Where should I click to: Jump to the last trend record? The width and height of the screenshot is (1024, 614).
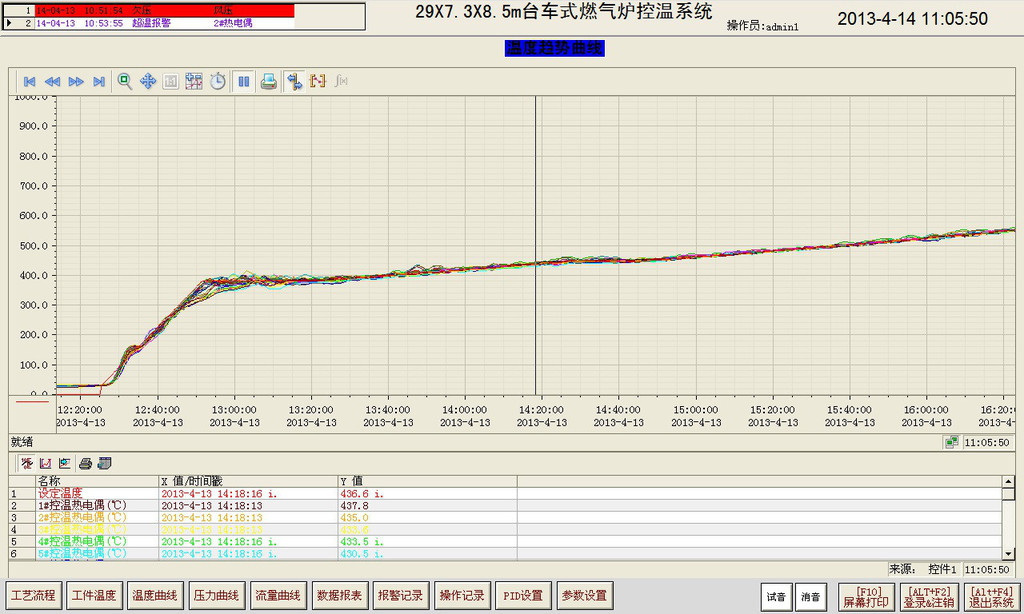click(x=99, y=82)
